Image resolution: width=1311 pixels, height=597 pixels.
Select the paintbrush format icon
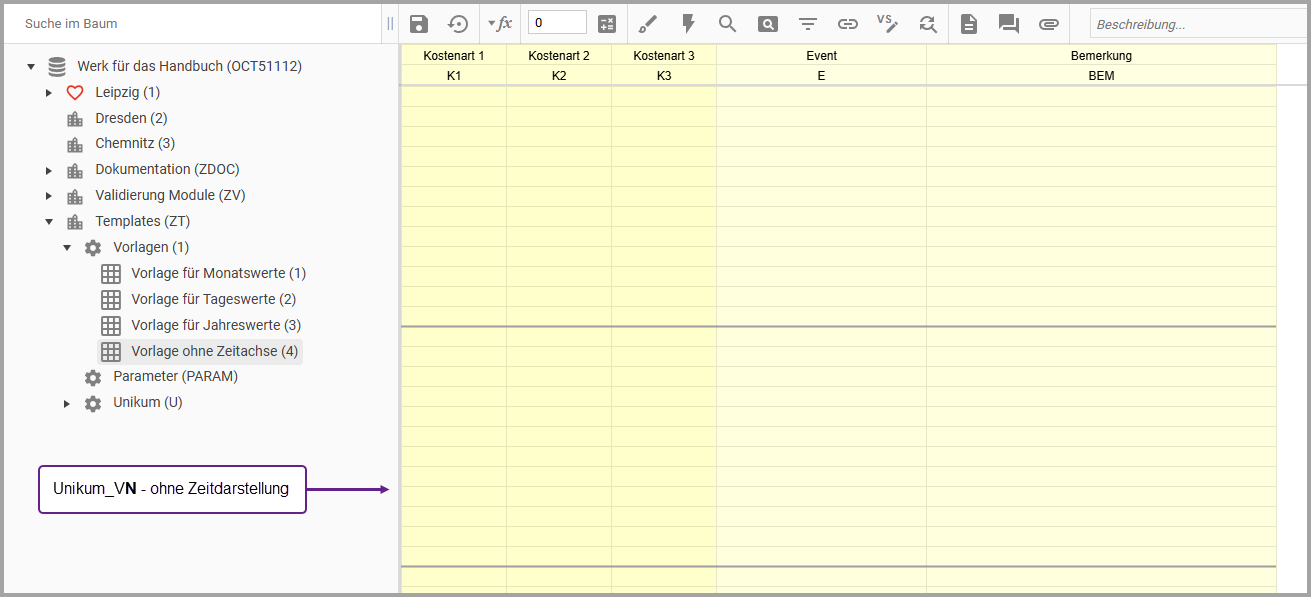point(648,24)
